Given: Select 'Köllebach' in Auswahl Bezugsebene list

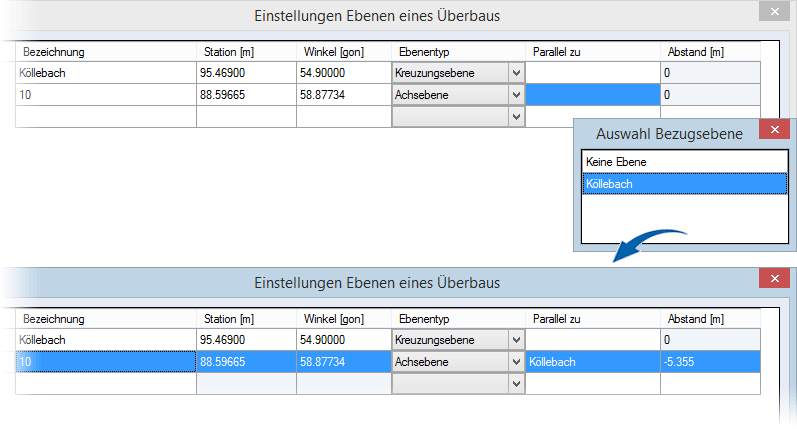Looking at the screenshot, I should point(685,183).
